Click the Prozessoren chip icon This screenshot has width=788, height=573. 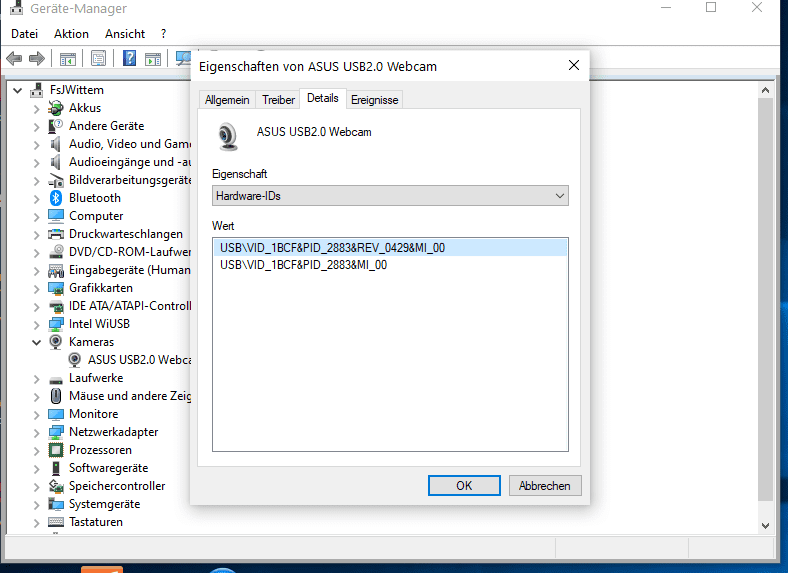click(56, 450)
